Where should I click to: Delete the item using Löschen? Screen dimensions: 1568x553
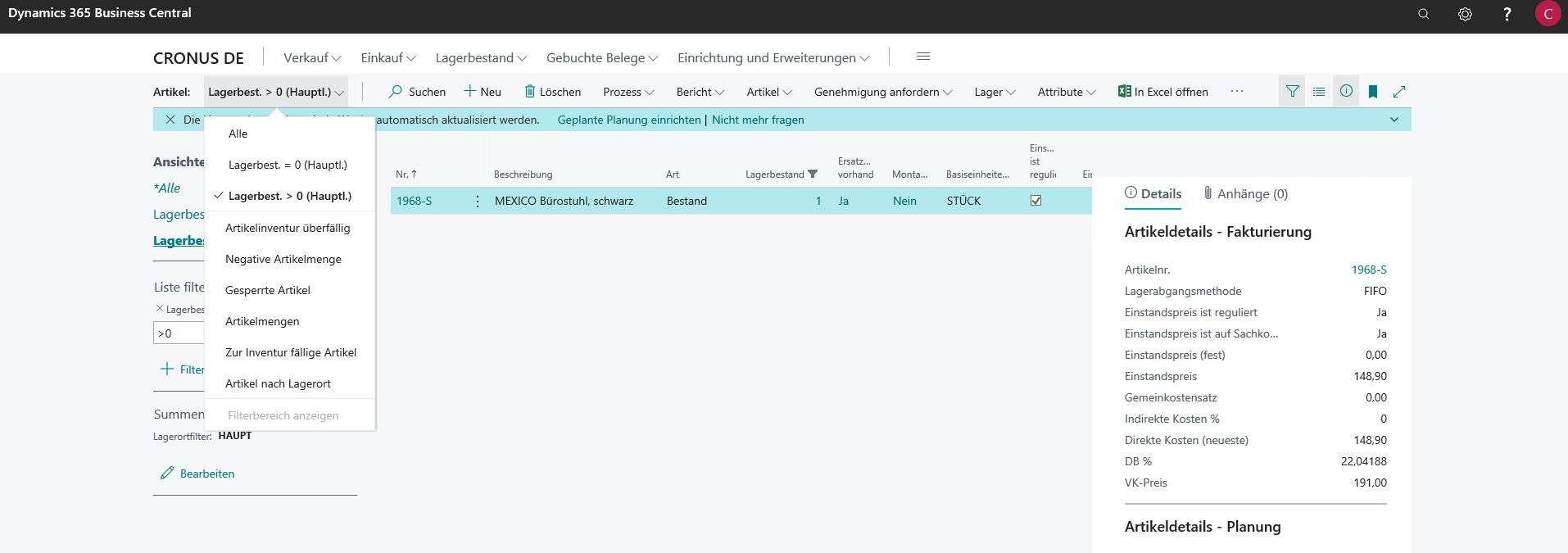553,92
